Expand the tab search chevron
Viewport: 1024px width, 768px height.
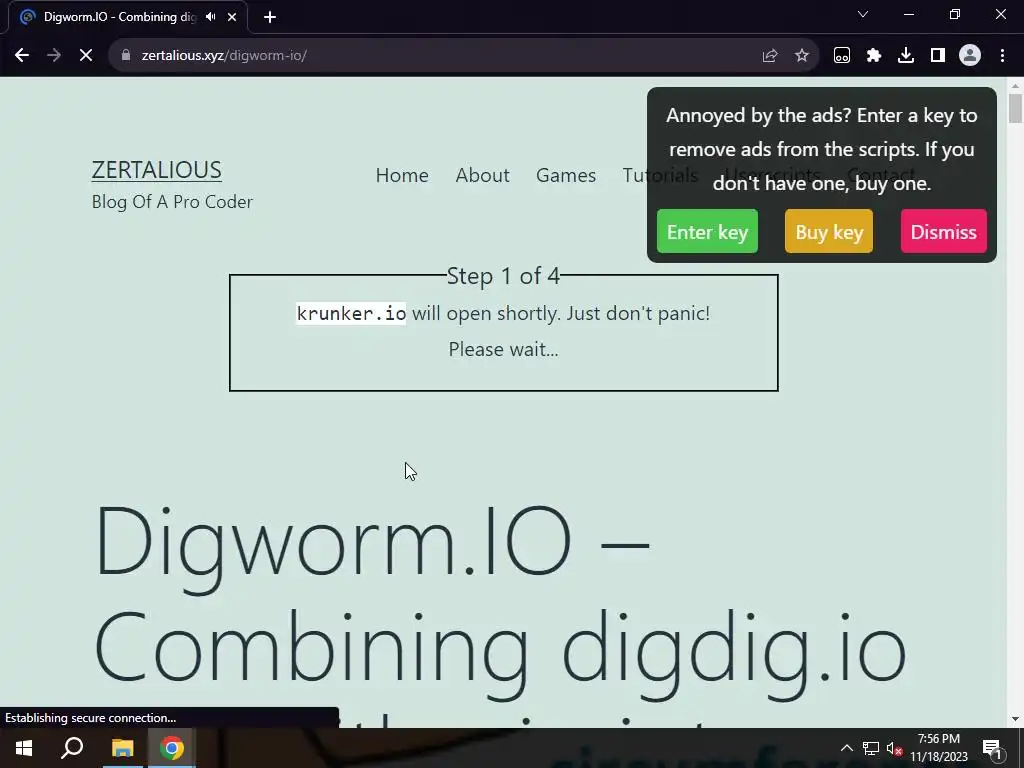(x=863, y=14)
